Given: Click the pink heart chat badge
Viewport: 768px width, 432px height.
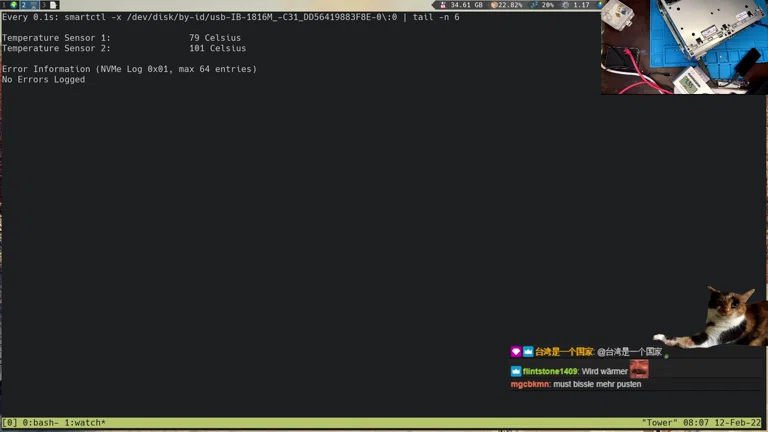Looking at the screenshot, I should (516, 352).
